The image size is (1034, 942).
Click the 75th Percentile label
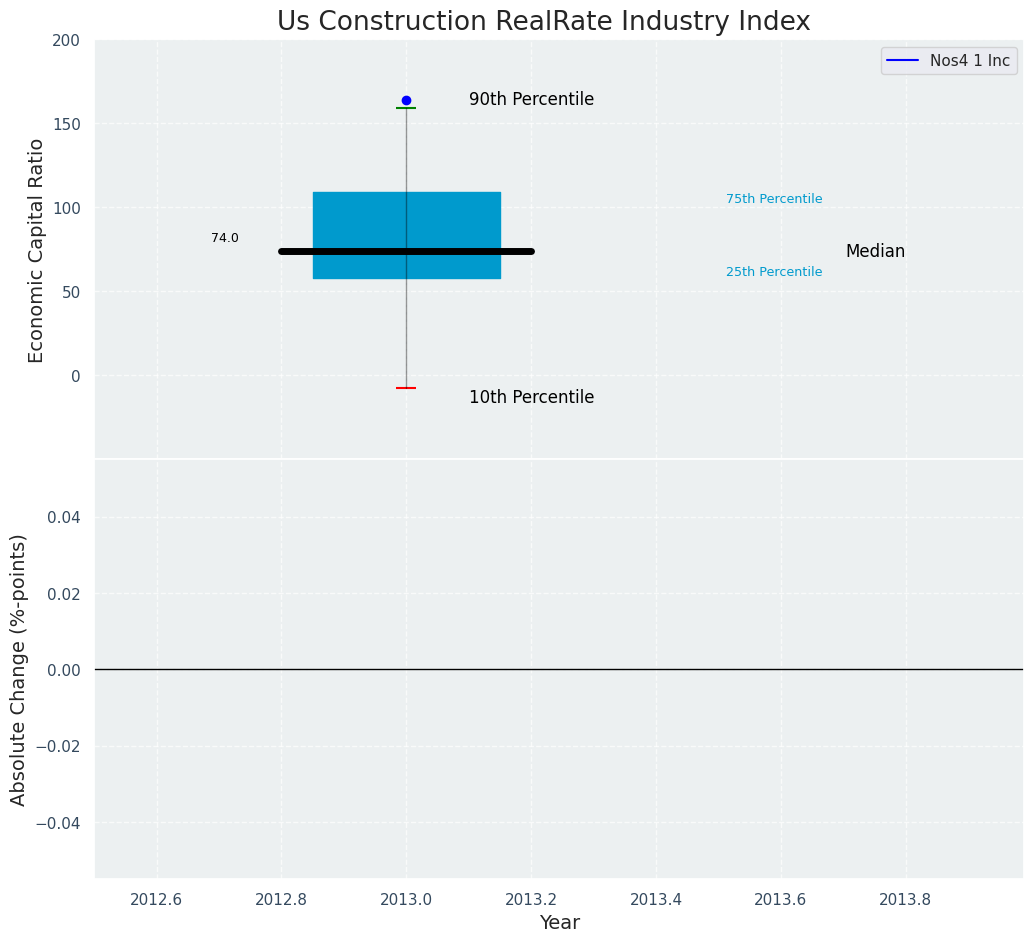click(x=774, y=199)
